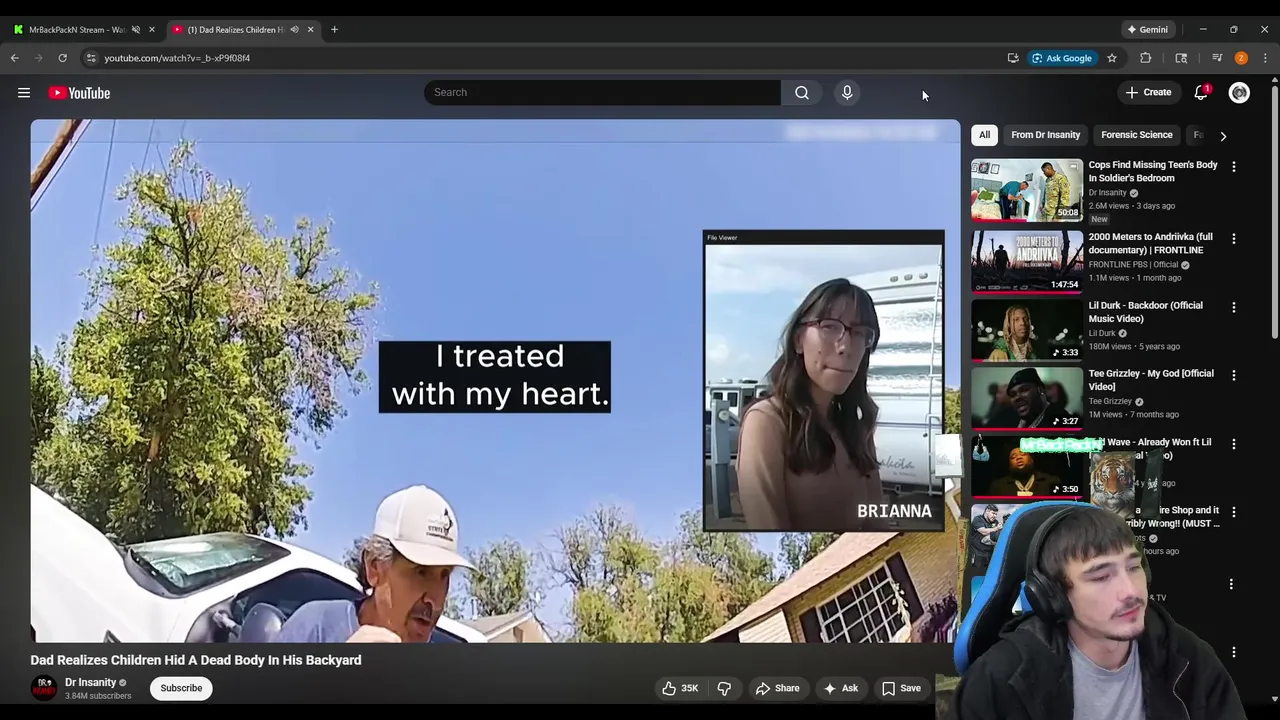
Task: Open options for 2000 Meters to Andriivka video
Action: point(1233,239)
